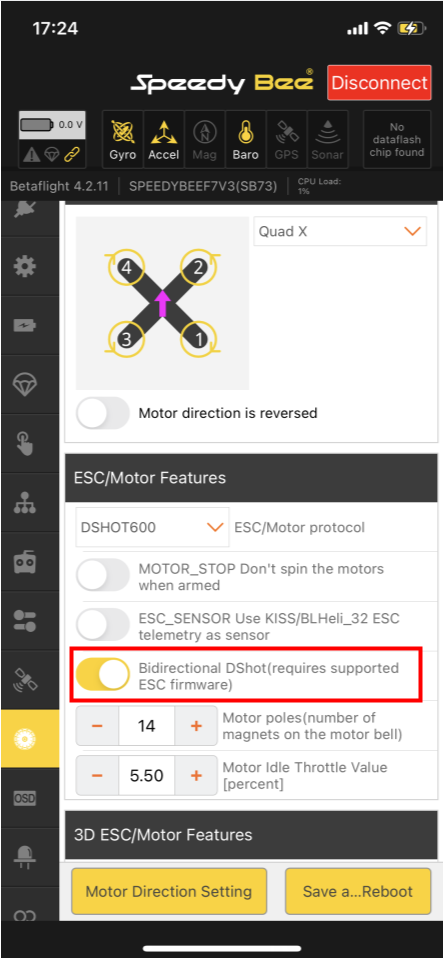Disable the Bidirectional DShot toggle
Screen dimensions: 443x958
click(103, 675)
